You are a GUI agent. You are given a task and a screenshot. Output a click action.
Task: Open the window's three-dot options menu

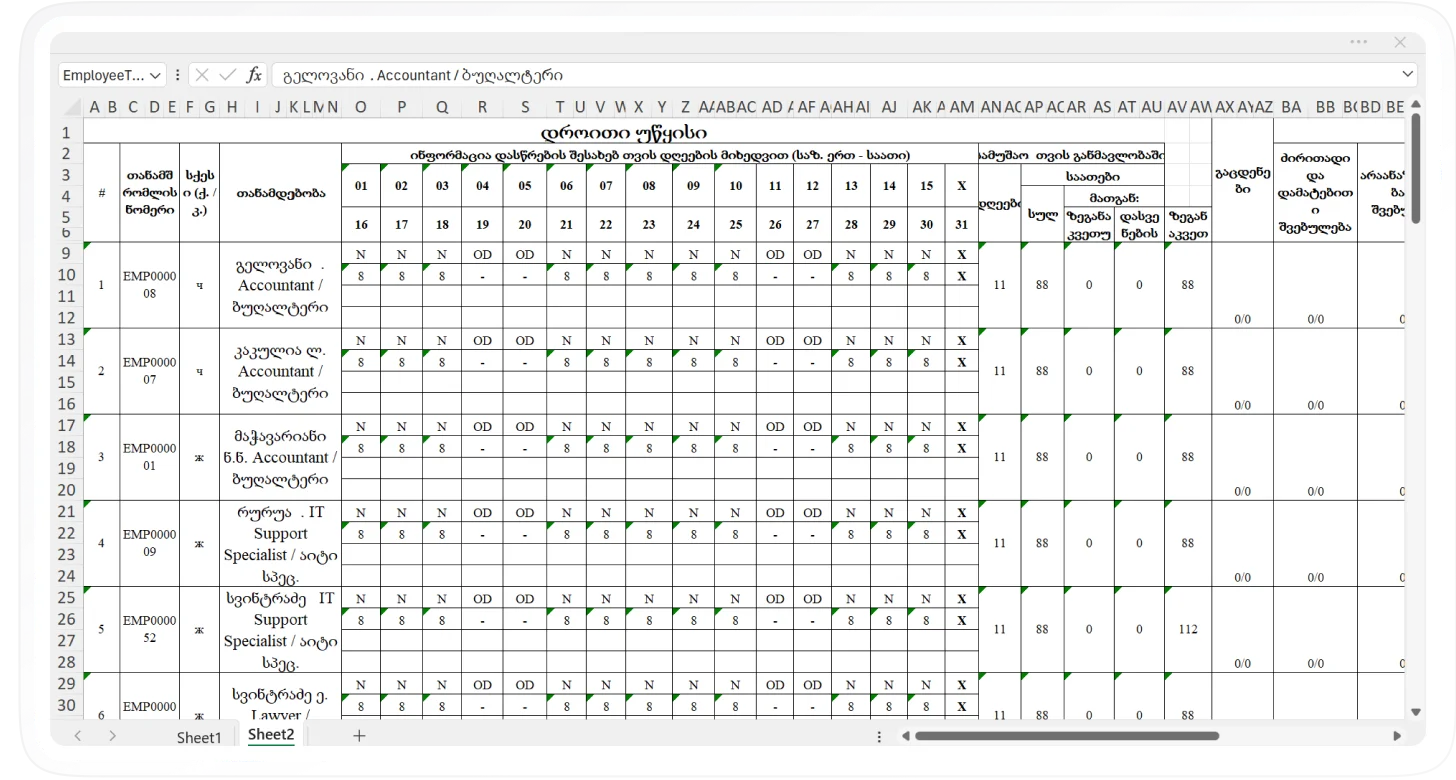point(1358,42)
